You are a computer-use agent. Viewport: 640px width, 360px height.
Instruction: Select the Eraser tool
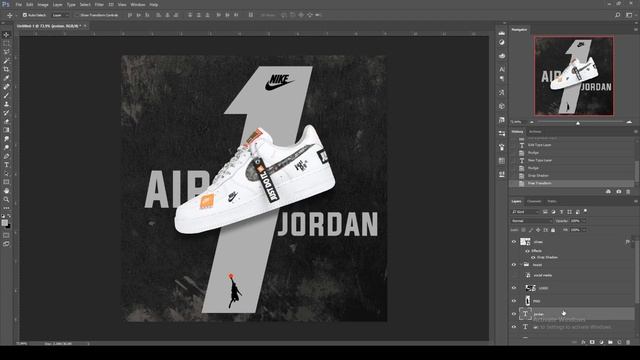point(6,121)
